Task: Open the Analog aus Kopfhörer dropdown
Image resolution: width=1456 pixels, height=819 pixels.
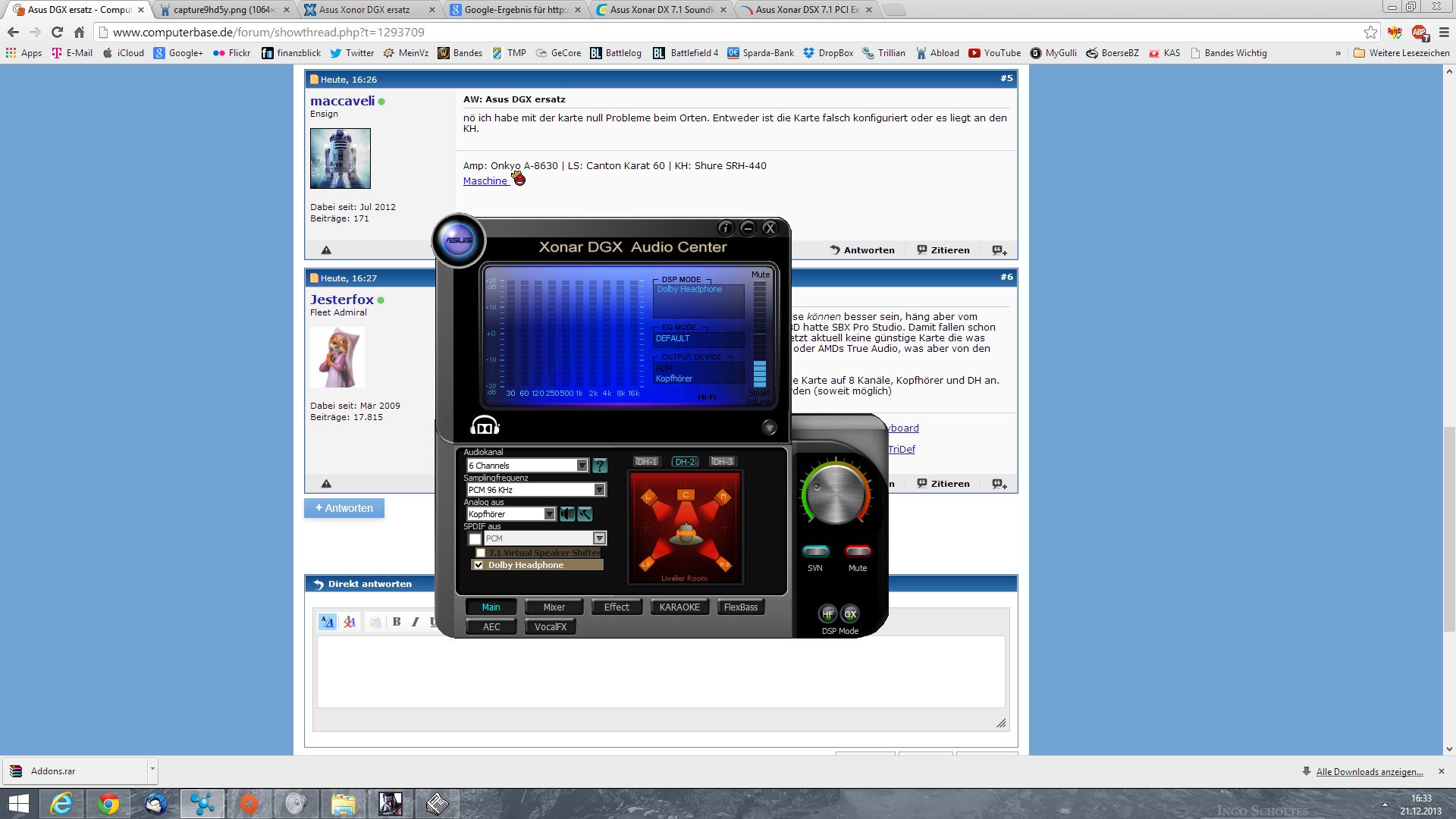Action: pyautogui.click(x=549, y=514)
